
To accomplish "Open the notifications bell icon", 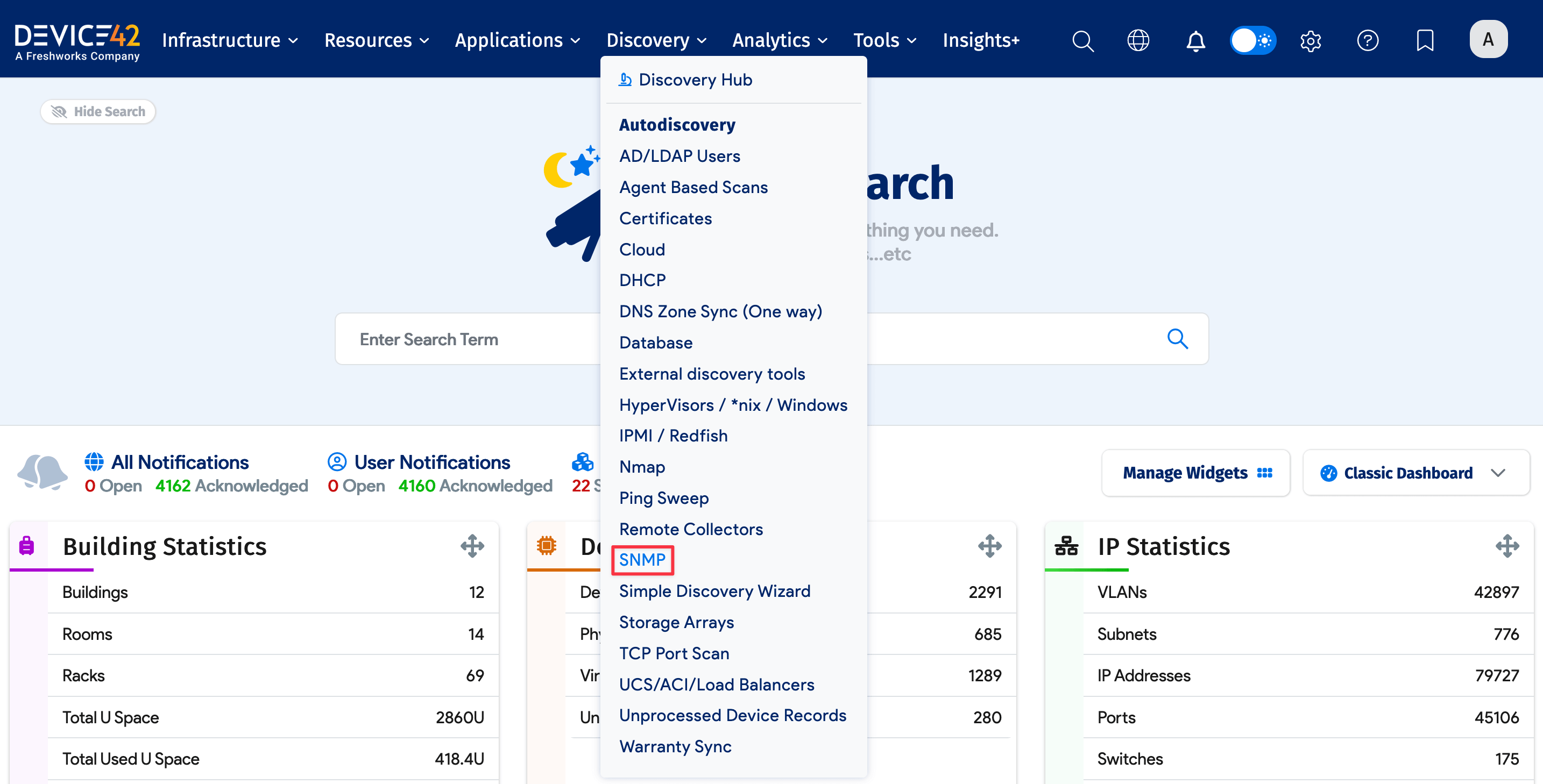I will pos(1195,41).
